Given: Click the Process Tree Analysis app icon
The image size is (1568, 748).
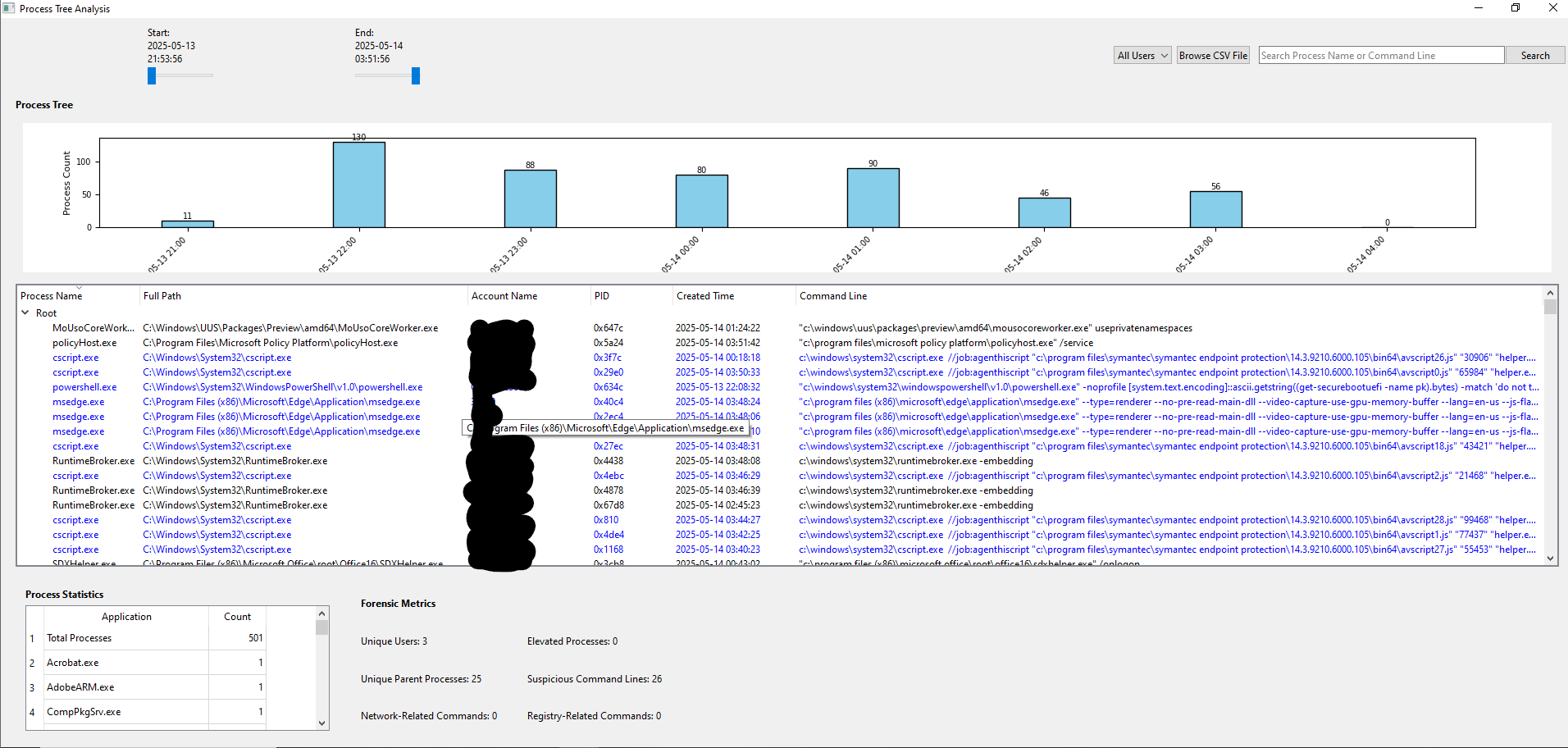Looking at the screenshot, I should [x=9, y=8].
